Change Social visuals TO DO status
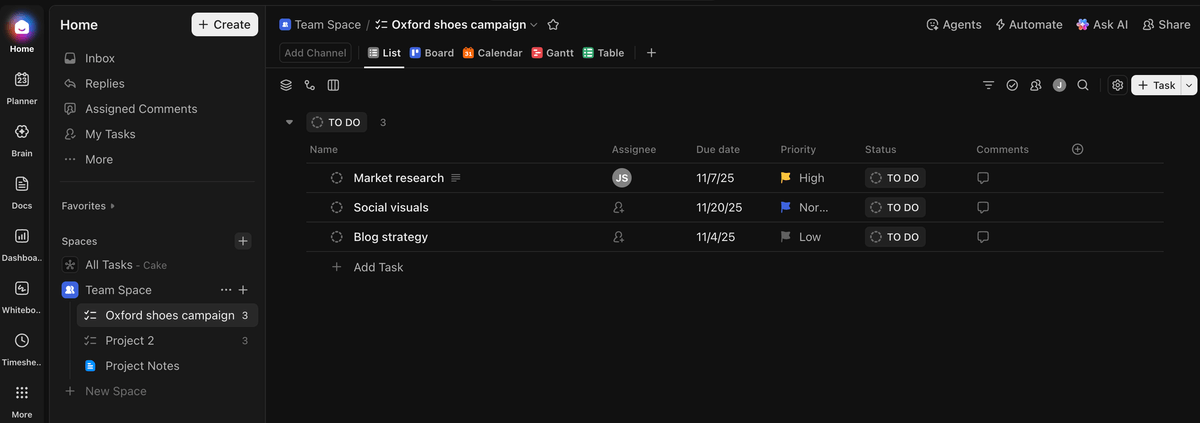 coord(895,208)
